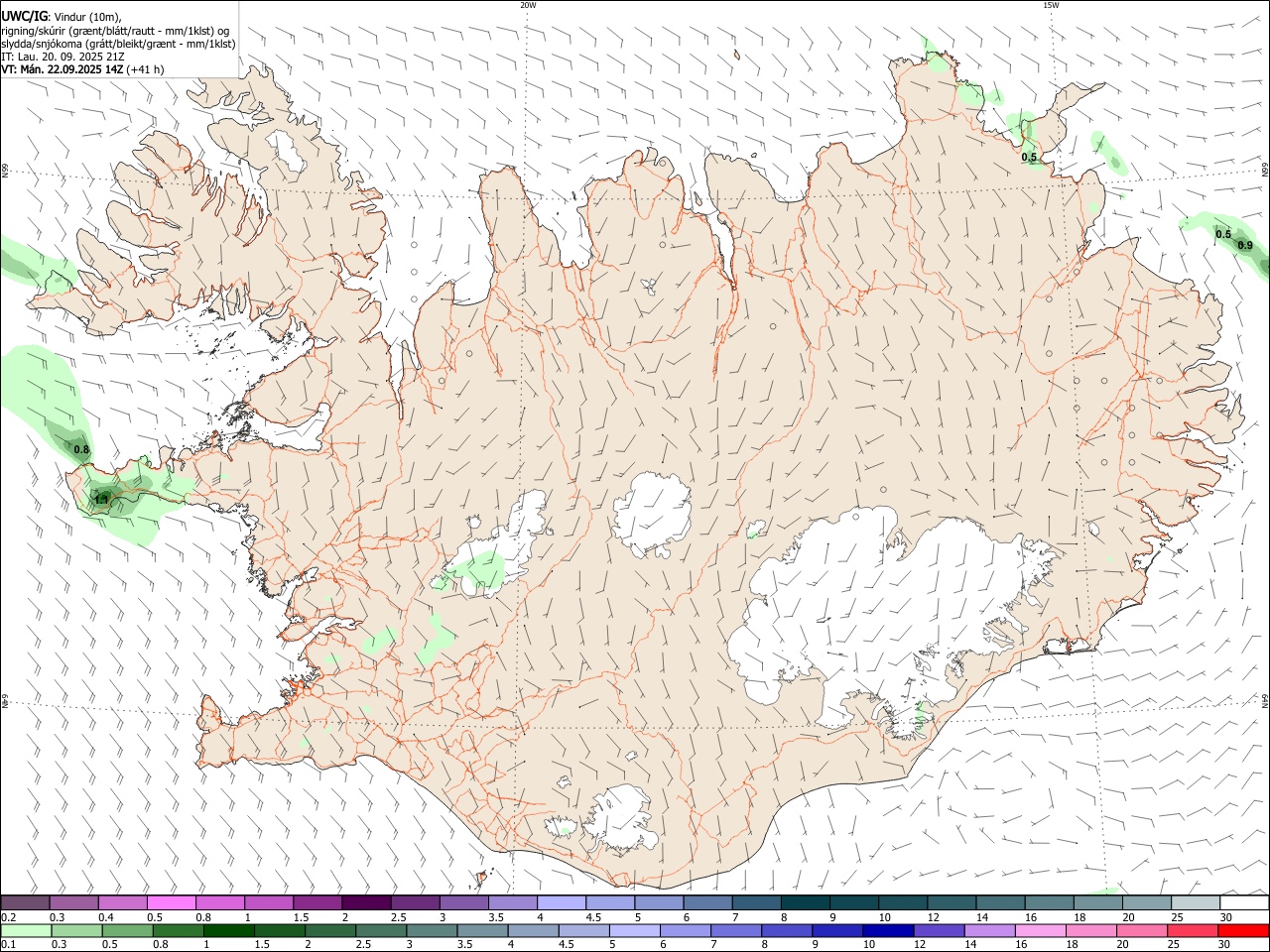Screen dimensions: 1270x952
Task: Select the dark teal upper-row swatch, 8 to 9
Action: point(805,903)
